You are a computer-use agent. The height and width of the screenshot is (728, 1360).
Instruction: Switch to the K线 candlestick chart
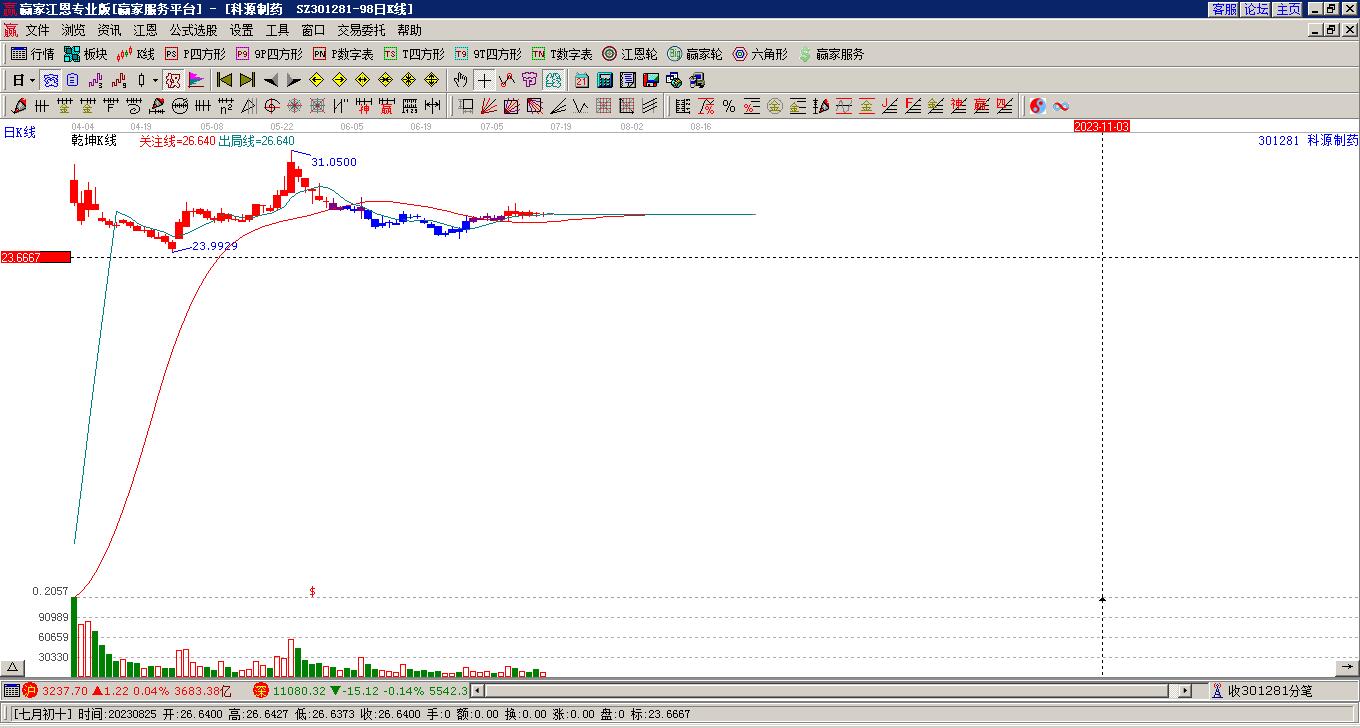(135, 54)
